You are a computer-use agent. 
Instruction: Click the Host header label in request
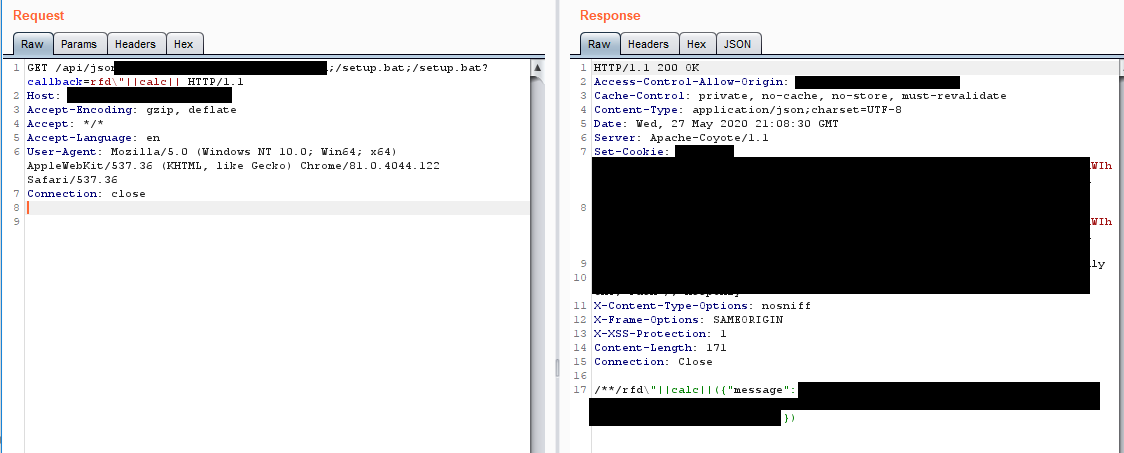click(x=44, y=96)
